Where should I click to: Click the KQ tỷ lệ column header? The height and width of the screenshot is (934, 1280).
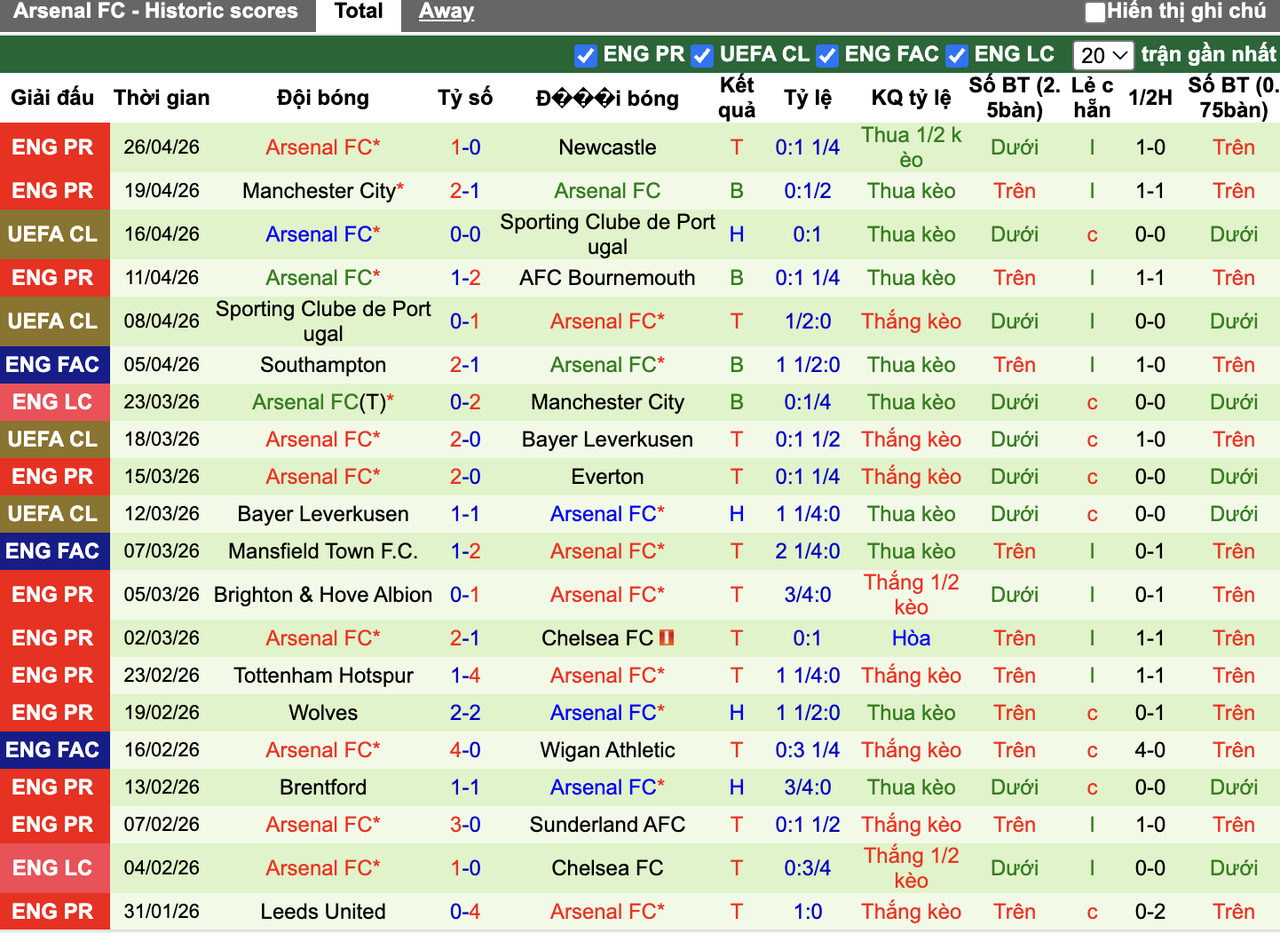[x=911, y=97]
